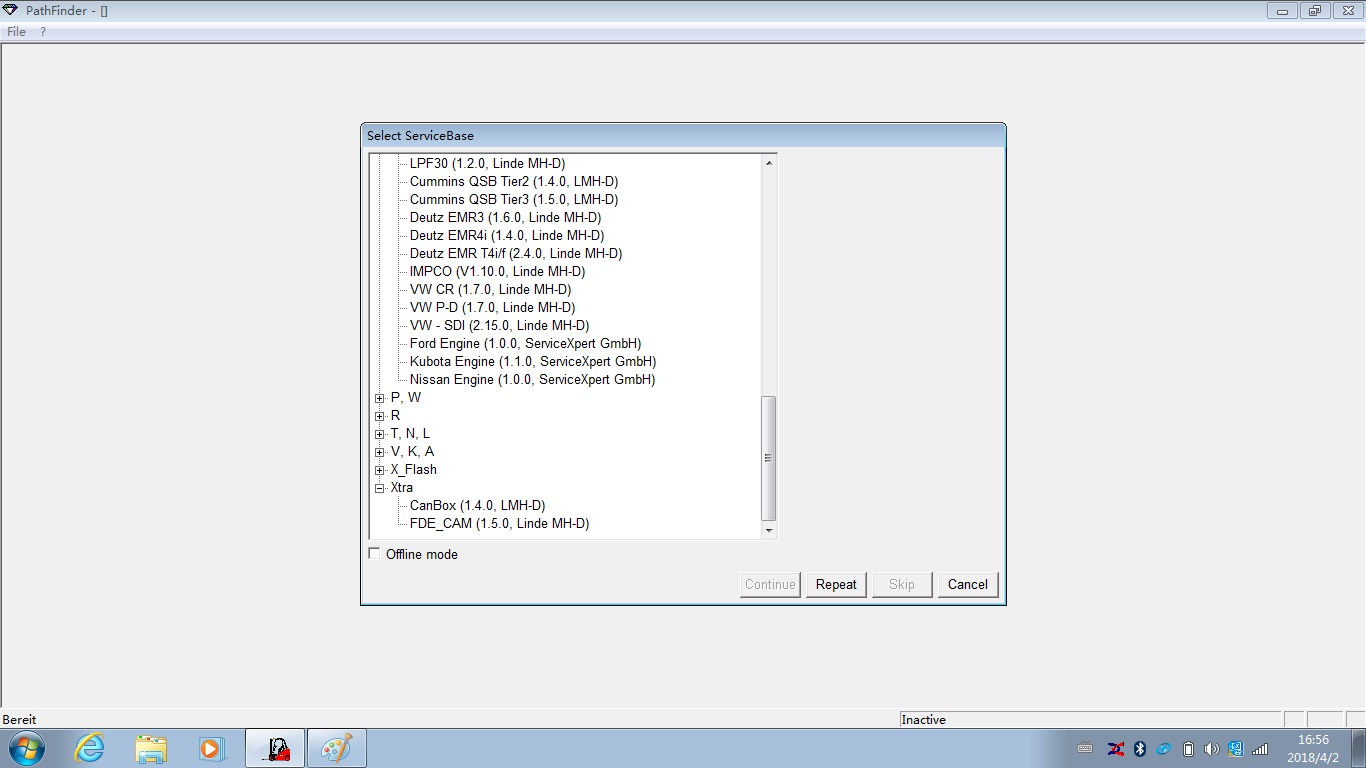Click the Cancel button
The width and height of the screenshot is (1366, 768).
tap(968, 584)
